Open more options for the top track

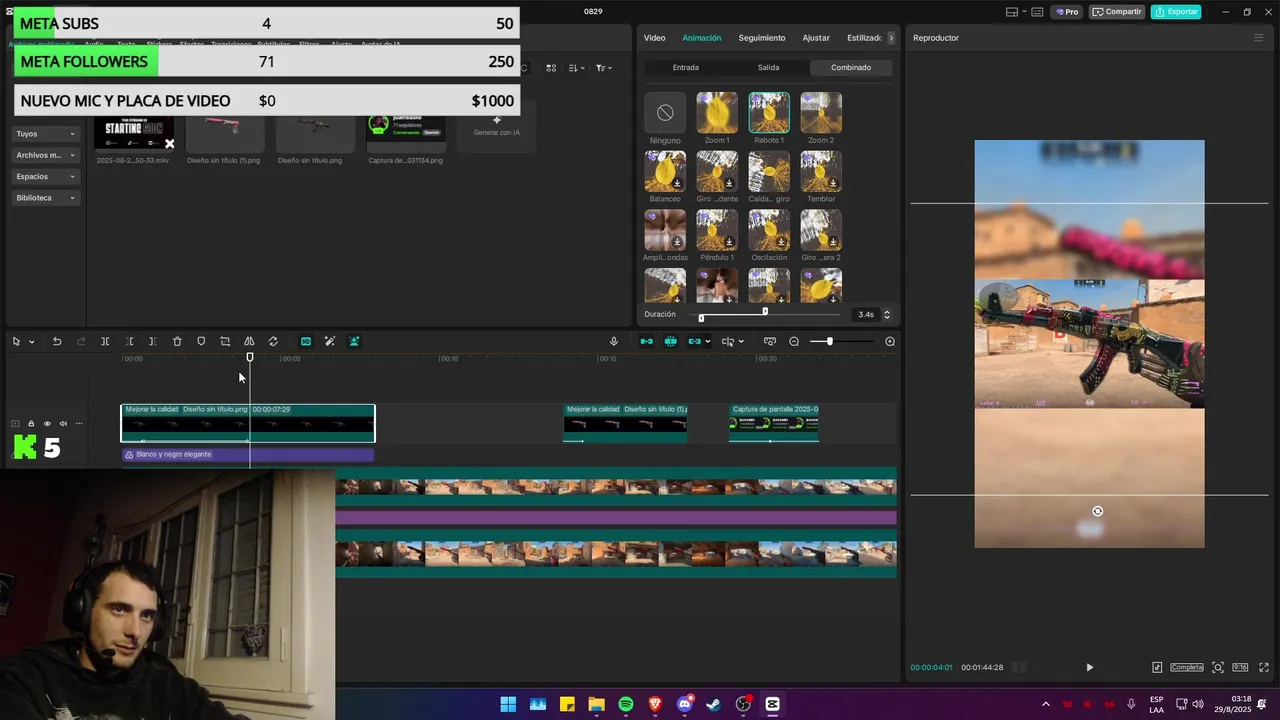coord(79,424)
